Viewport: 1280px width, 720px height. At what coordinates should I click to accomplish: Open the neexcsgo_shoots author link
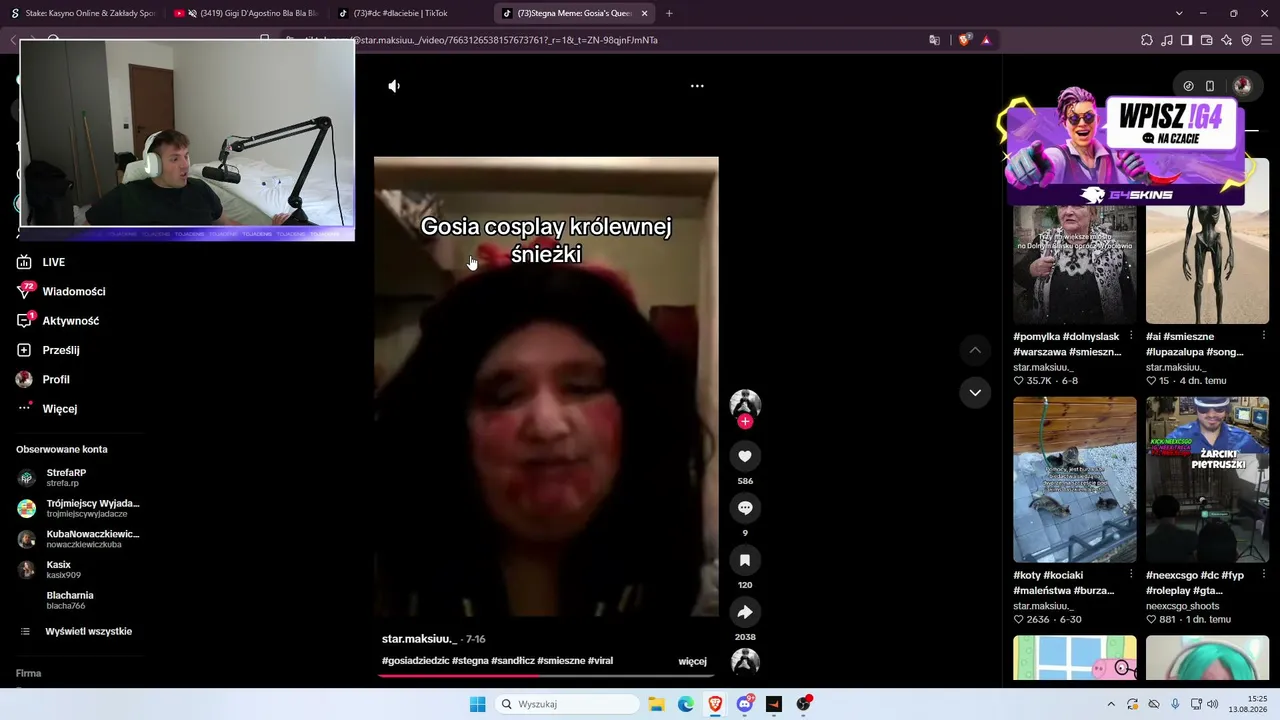click(1182, 606)
